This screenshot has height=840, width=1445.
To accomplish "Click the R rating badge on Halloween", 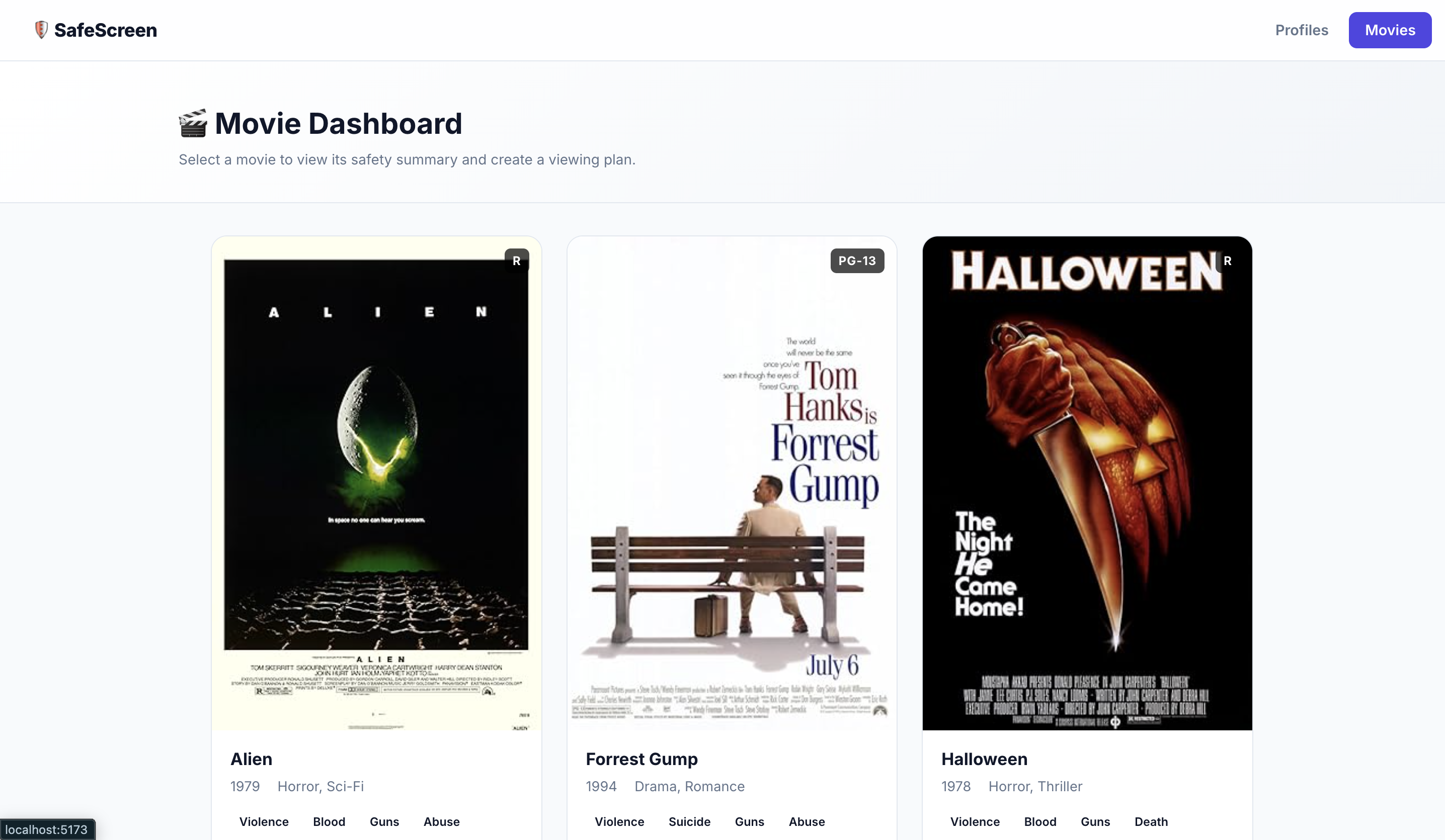I will pos(1227,261).
